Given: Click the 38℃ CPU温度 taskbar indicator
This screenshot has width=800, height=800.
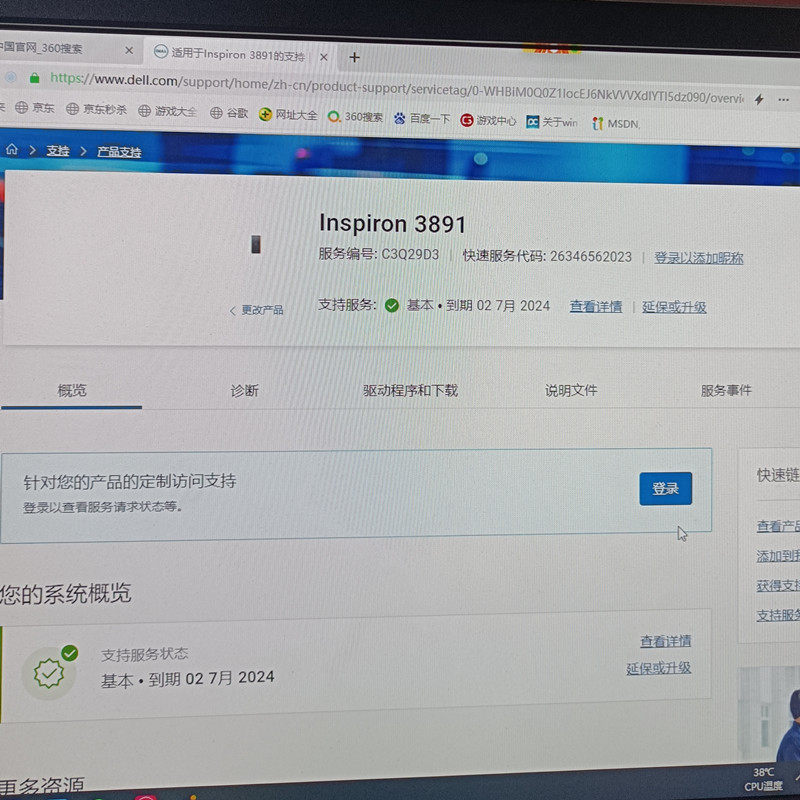Looking at the screenshot, I should pos(764,779).
